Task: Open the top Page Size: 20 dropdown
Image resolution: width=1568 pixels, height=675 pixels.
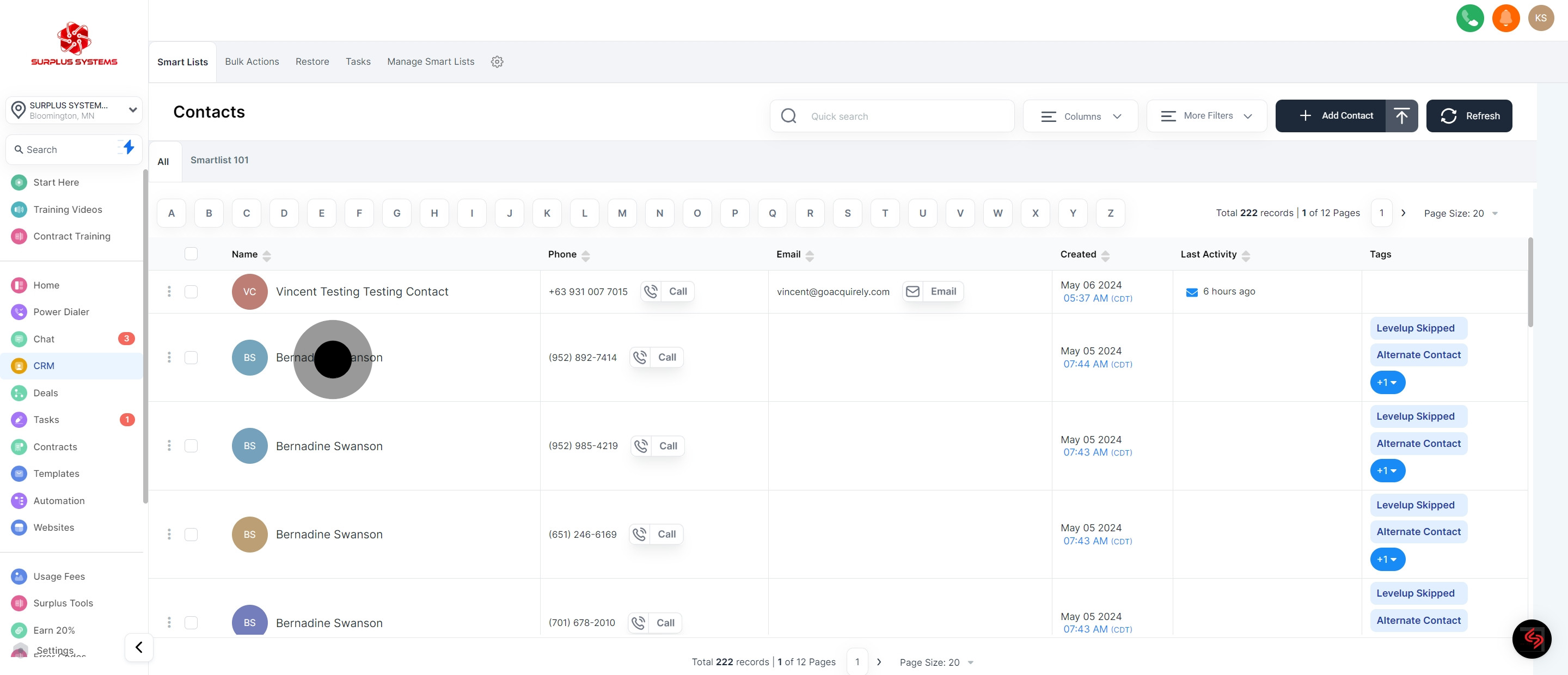Action: coord(1460,213)
